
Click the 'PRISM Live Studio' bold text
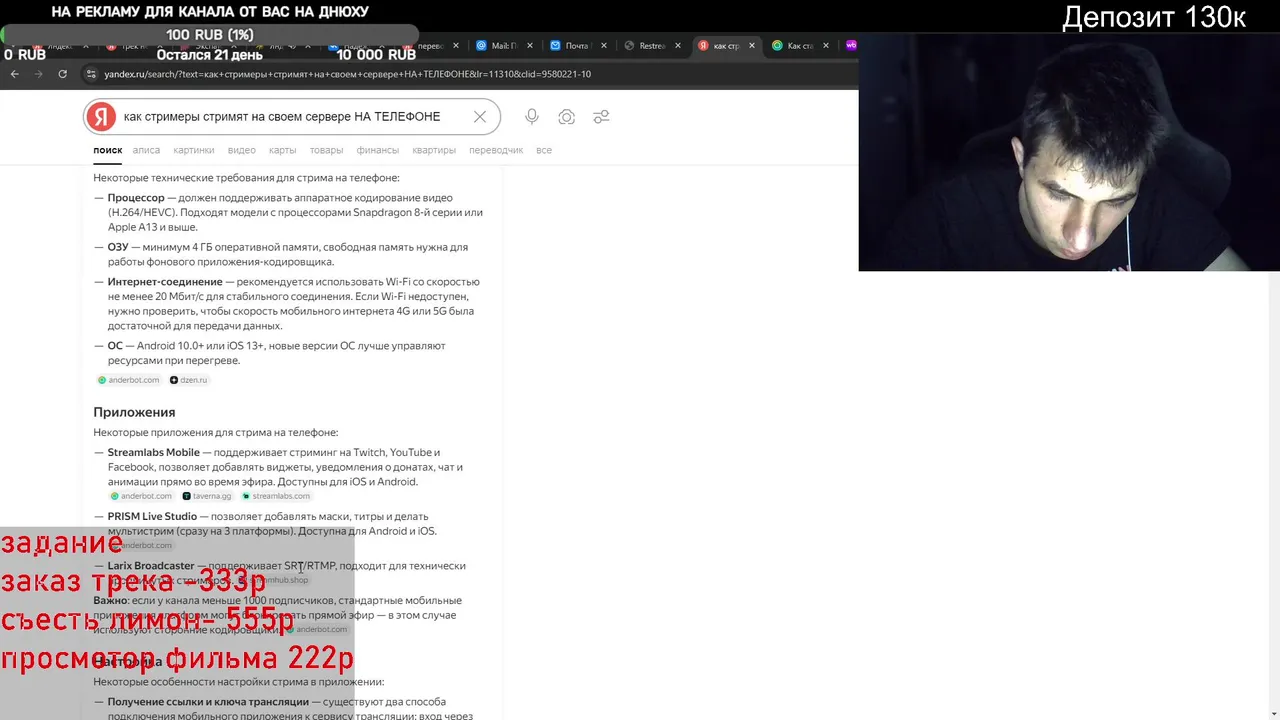pyautogui.click(x=152, y=516)
